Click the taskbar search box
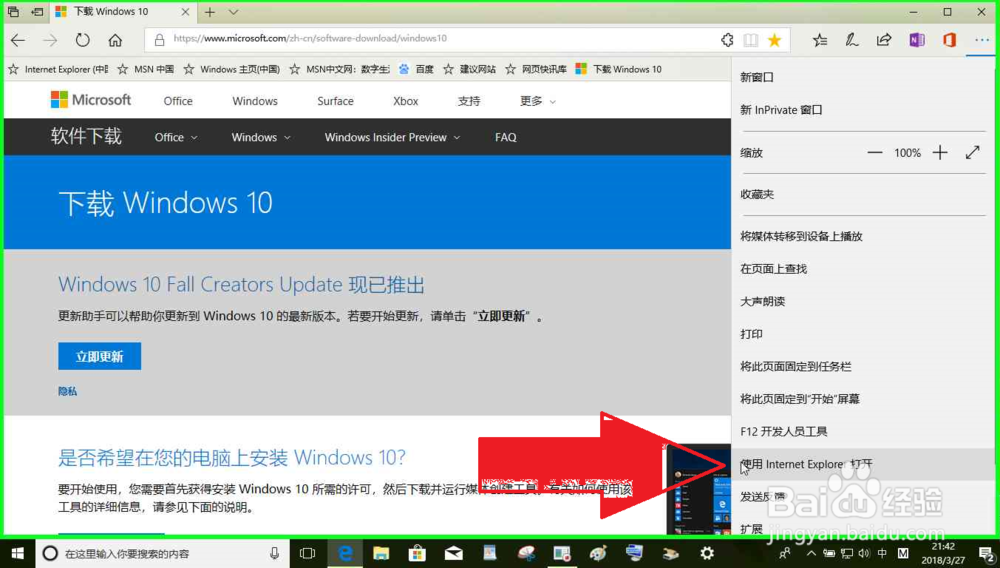Screen dimensions: 1000x568 tap(162, 553)
